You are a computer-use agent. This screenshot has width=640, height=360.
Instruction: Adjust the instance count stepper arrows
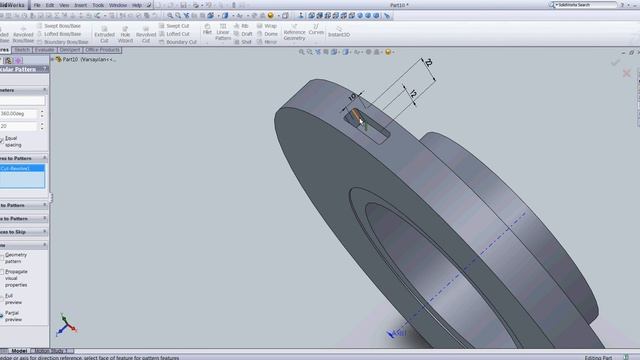click(42, 126)
